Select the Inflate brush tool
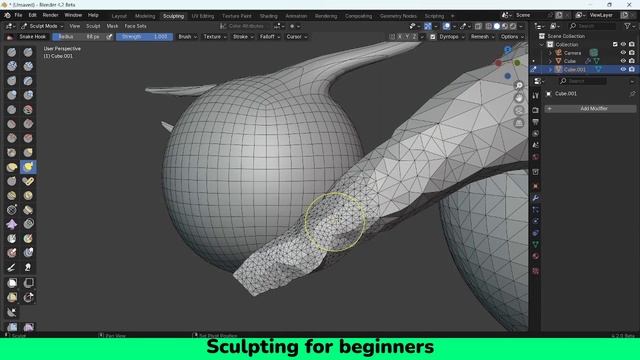 [11, 95]
